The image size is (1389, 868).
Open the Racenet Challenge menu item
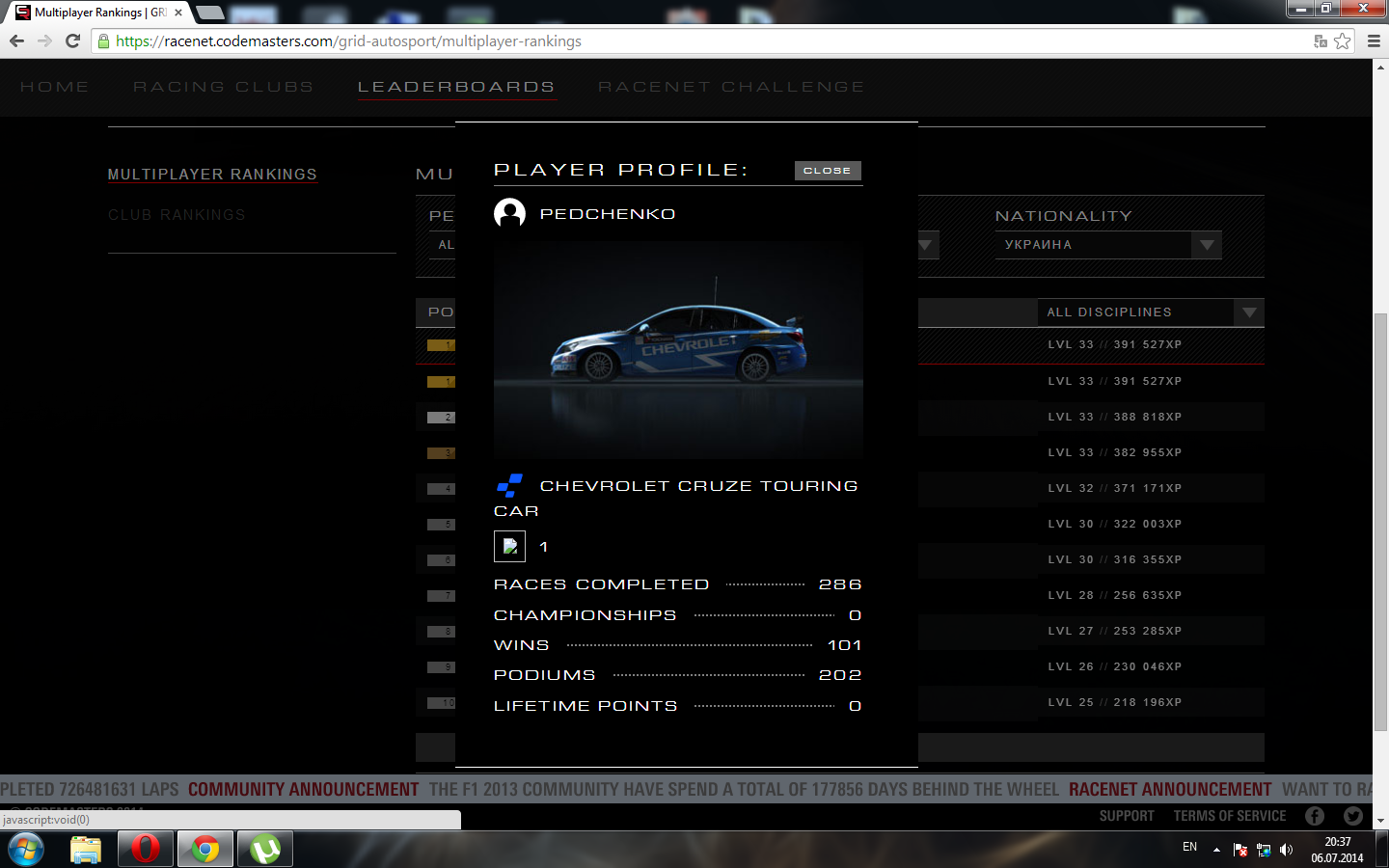[x=731, y=87]
